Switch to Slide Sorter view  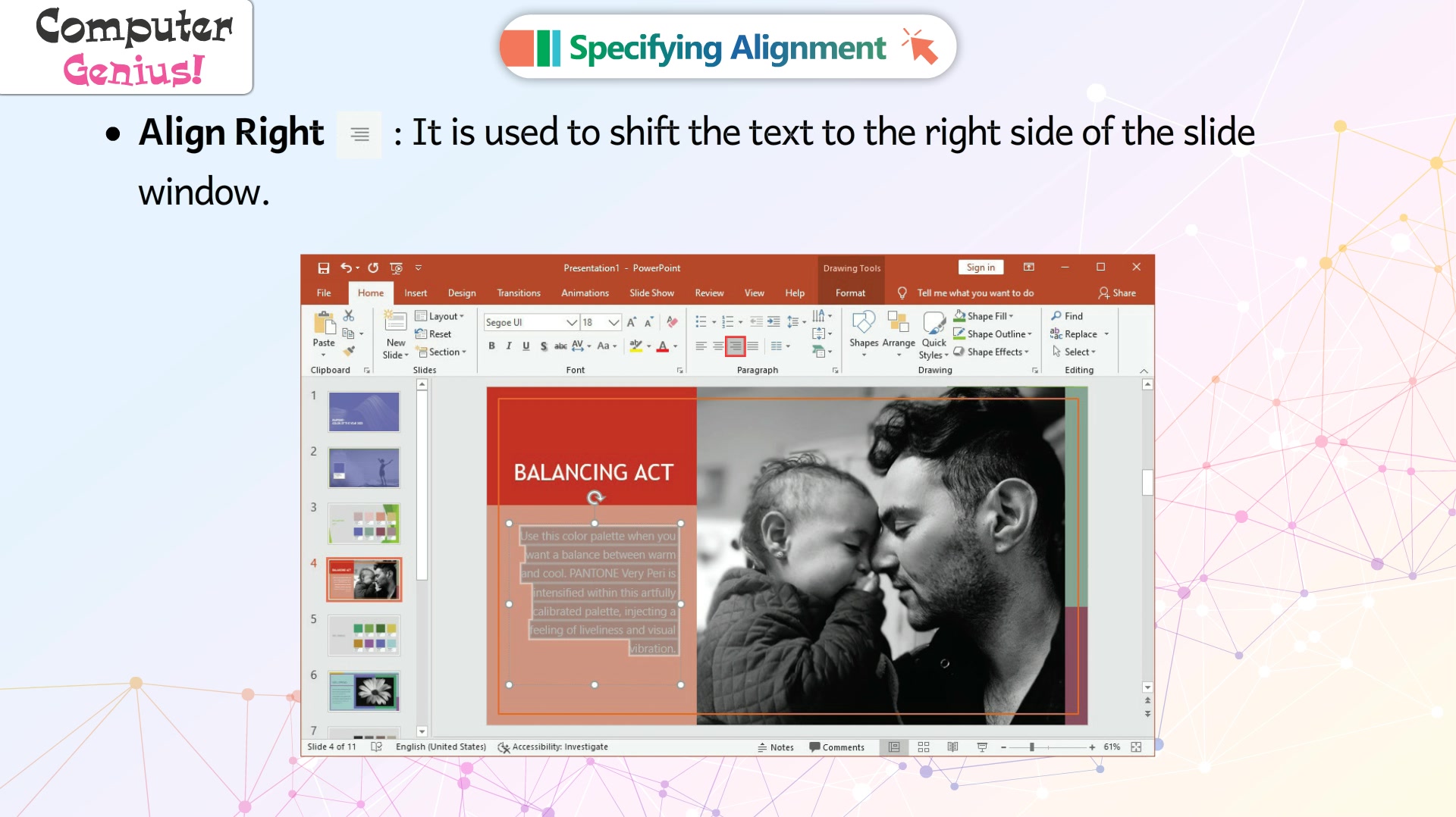tap(924, 747)
